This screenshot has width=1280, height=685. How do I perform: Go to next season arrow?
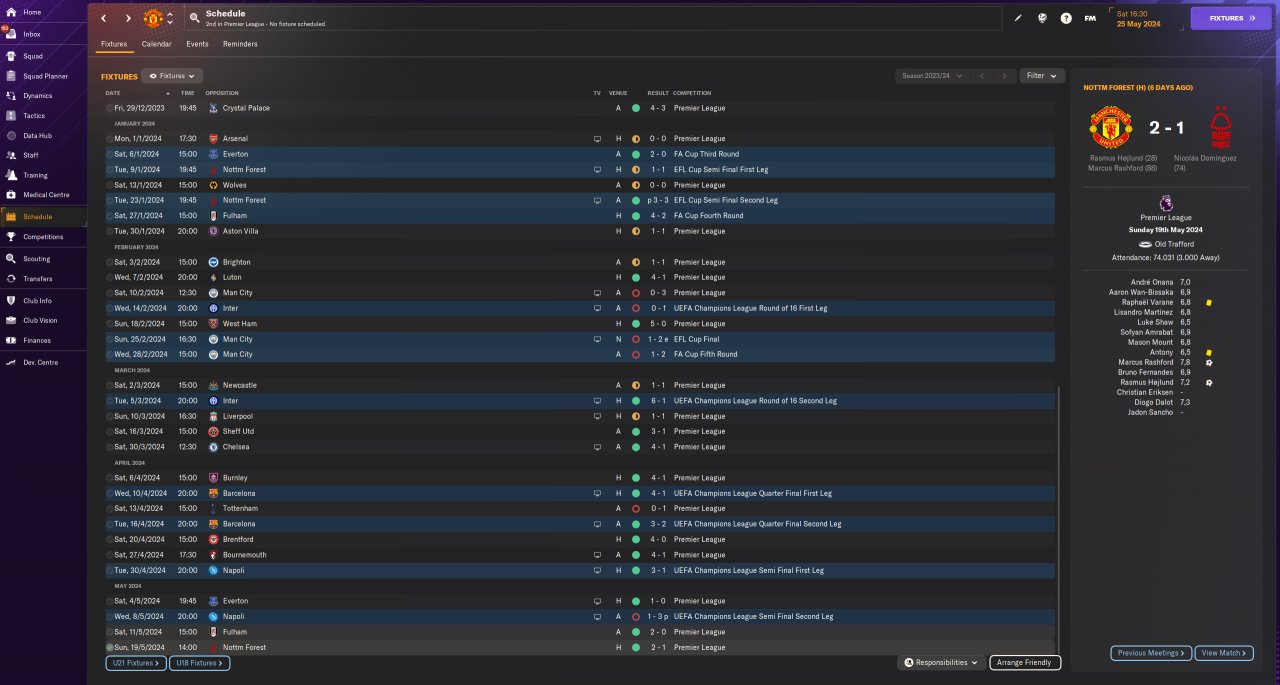tap(1005, 75)
